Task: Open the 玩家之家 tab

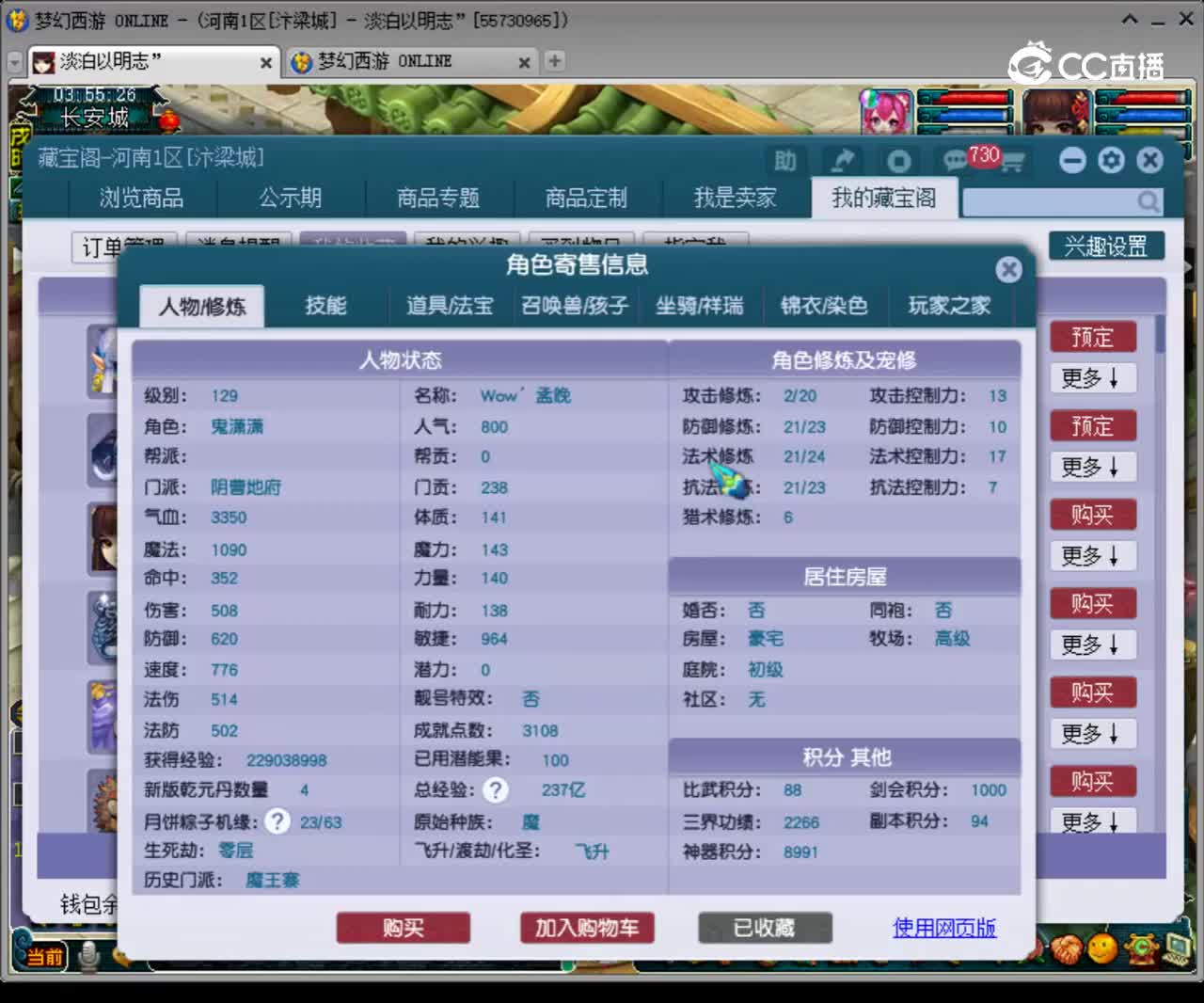Action: [948, 306]
